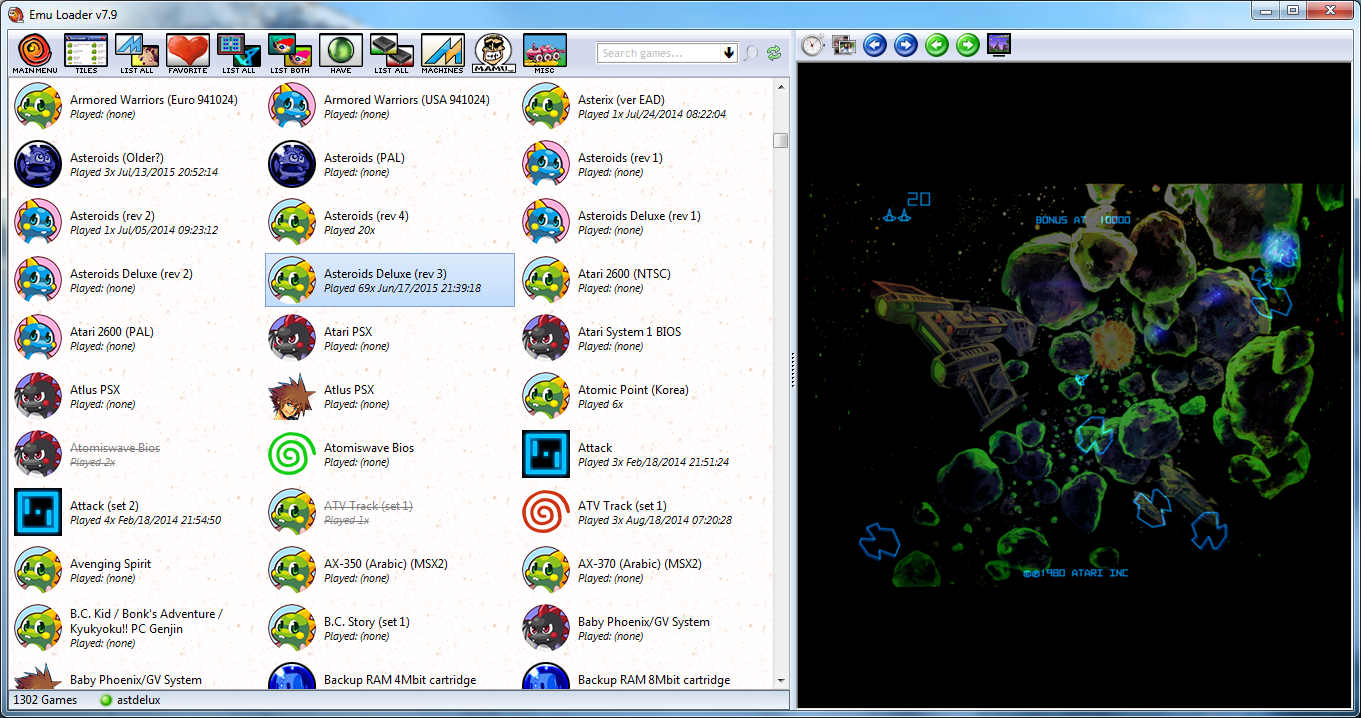Open the Main Menu swirl icon

pos(34,54)
